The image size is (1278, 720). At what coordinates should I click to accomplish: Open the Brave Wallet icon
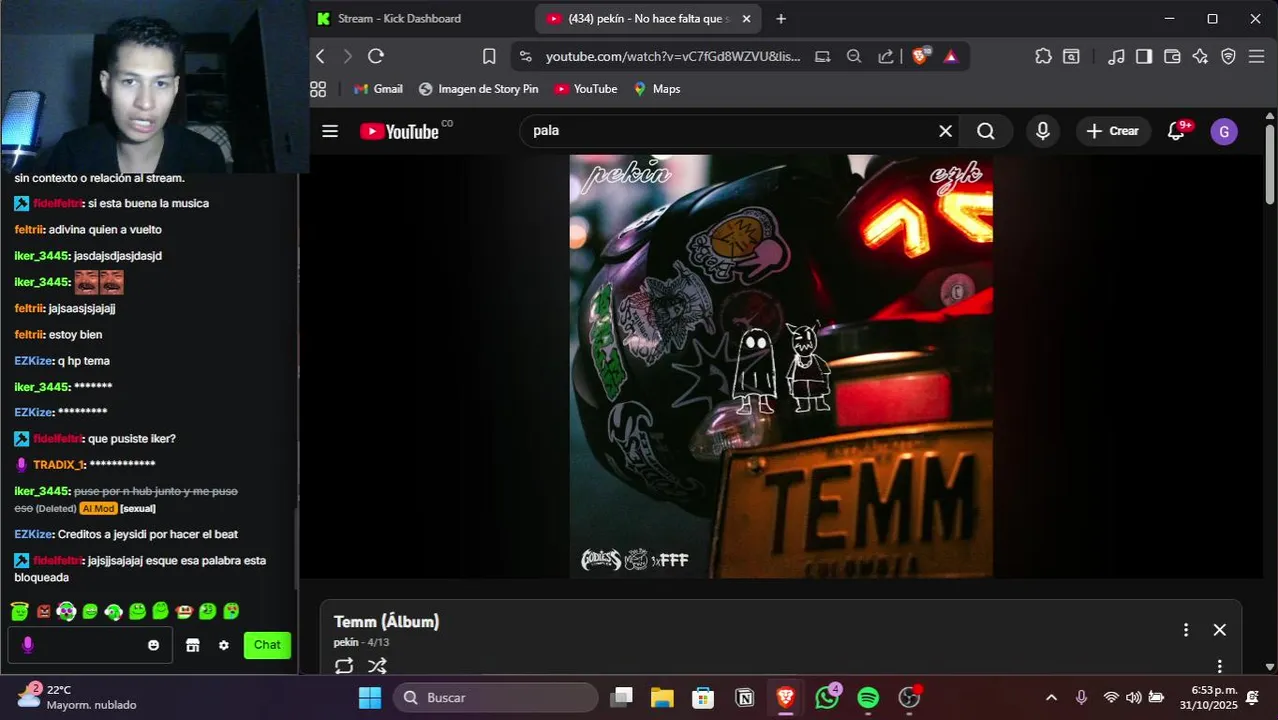(1172, 56)
